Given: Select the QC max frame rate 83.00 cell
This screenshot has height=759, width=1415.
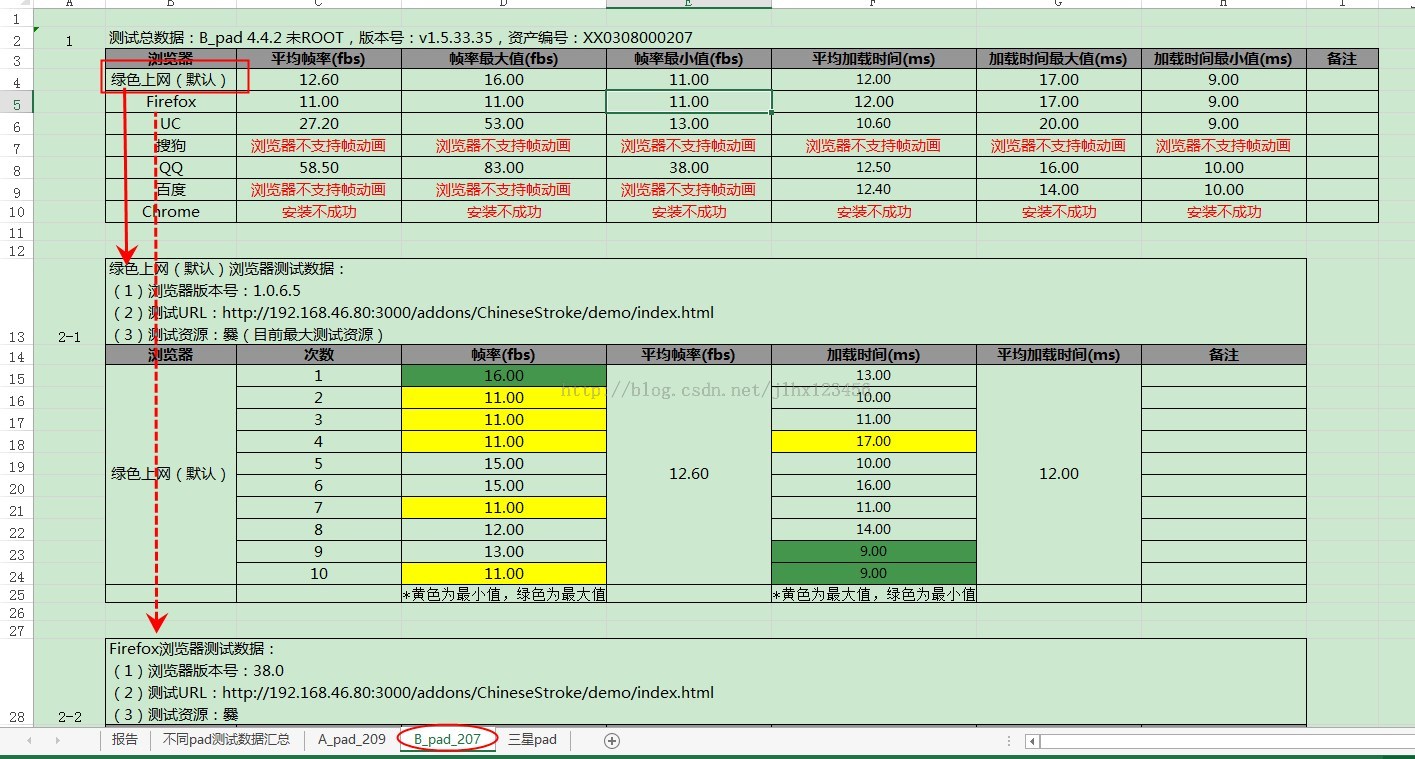Looking at the screenshot, I should click(503, 168).
